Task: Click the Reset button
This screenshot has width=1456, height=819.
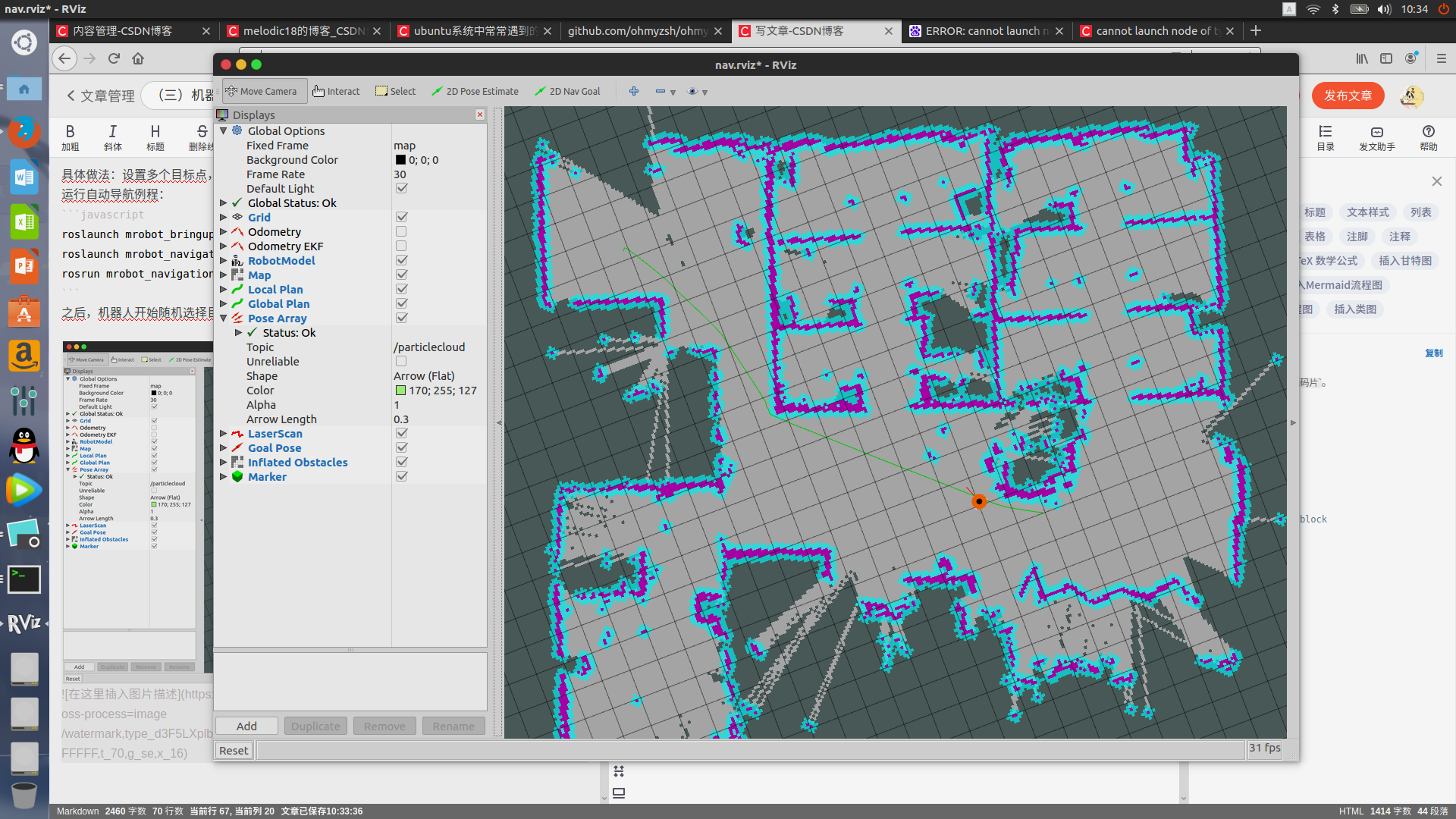Action: [x=234, y=750]
